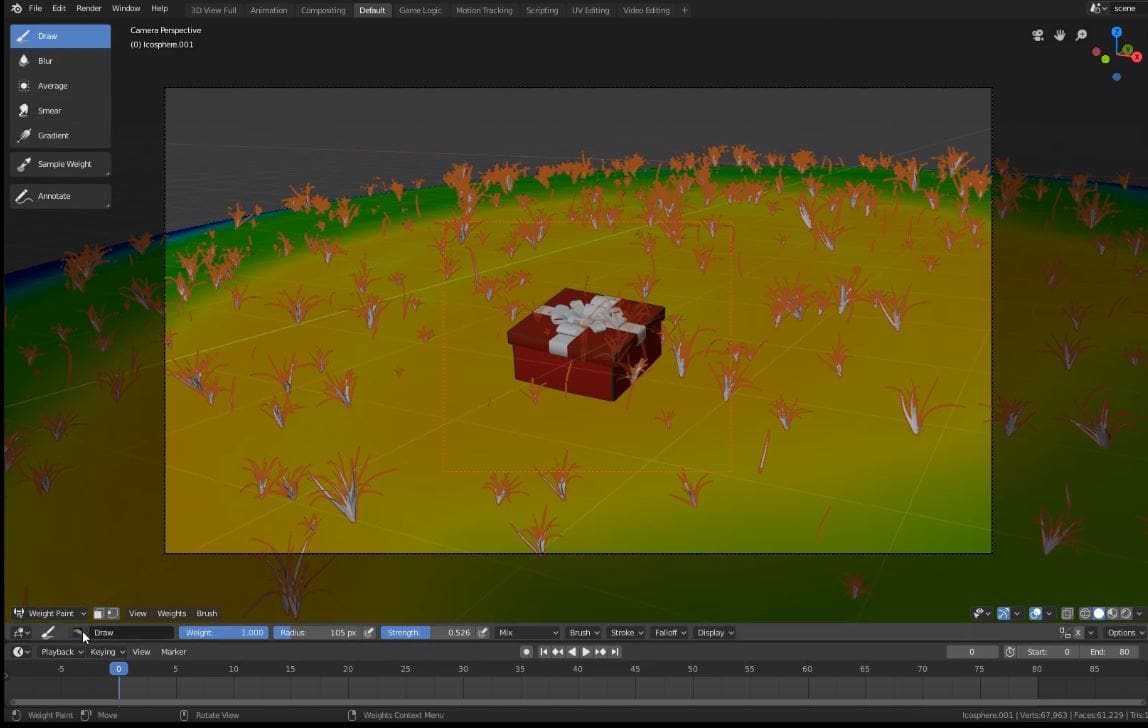Expand the Brush settings dropdown
Image resolution: width=1148 pixels, height=728 pixels.
pyautogui.click(x=584, y=633)
